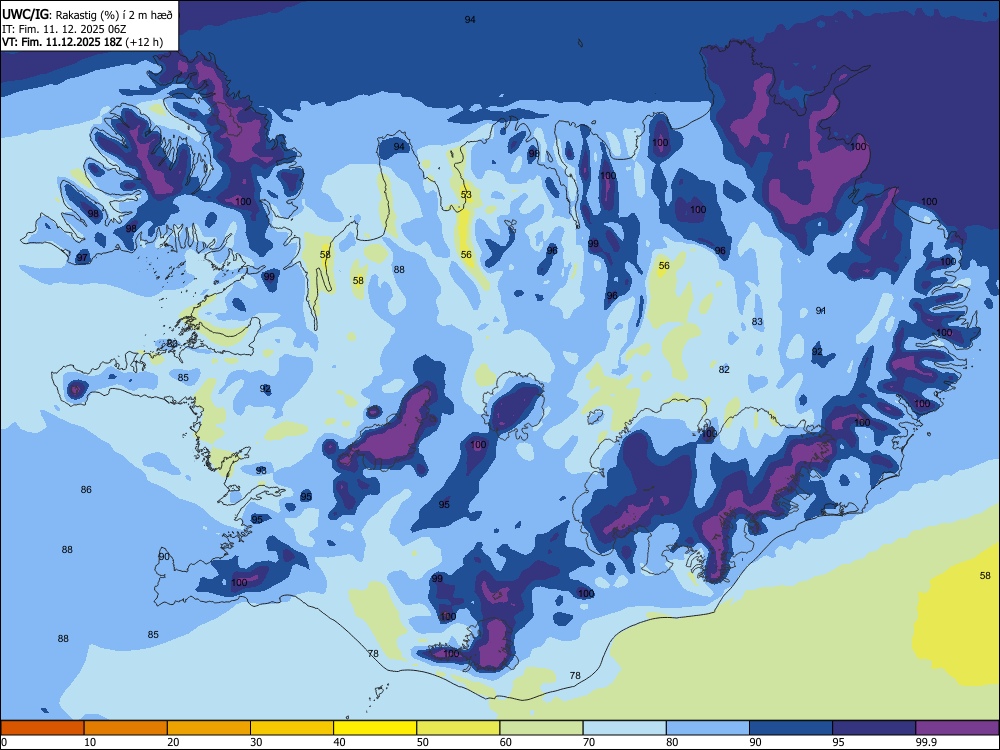Click the orange 10–20 legend swatch

click(126, 728)
